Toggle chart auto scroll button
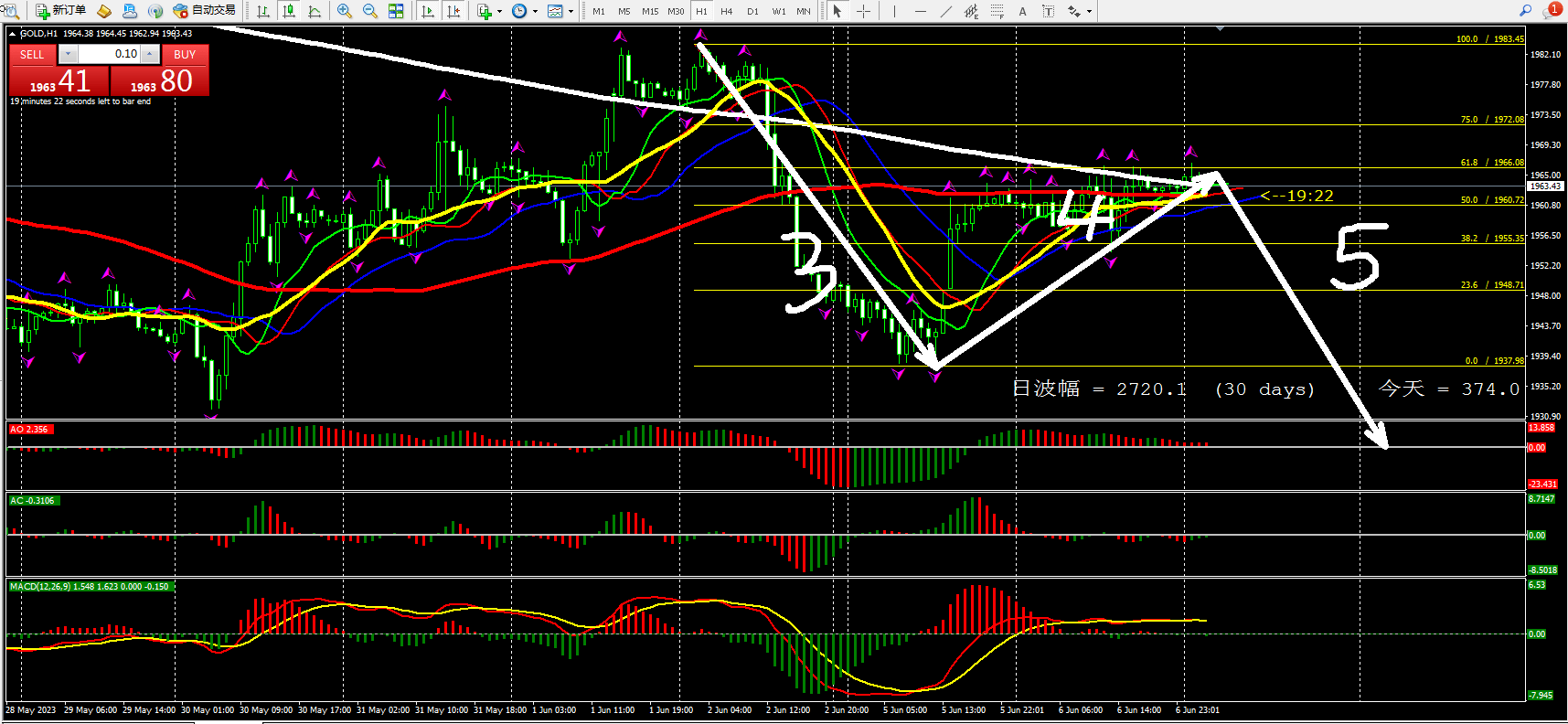Screen dimensions: 1568x724 coord(428,11)
